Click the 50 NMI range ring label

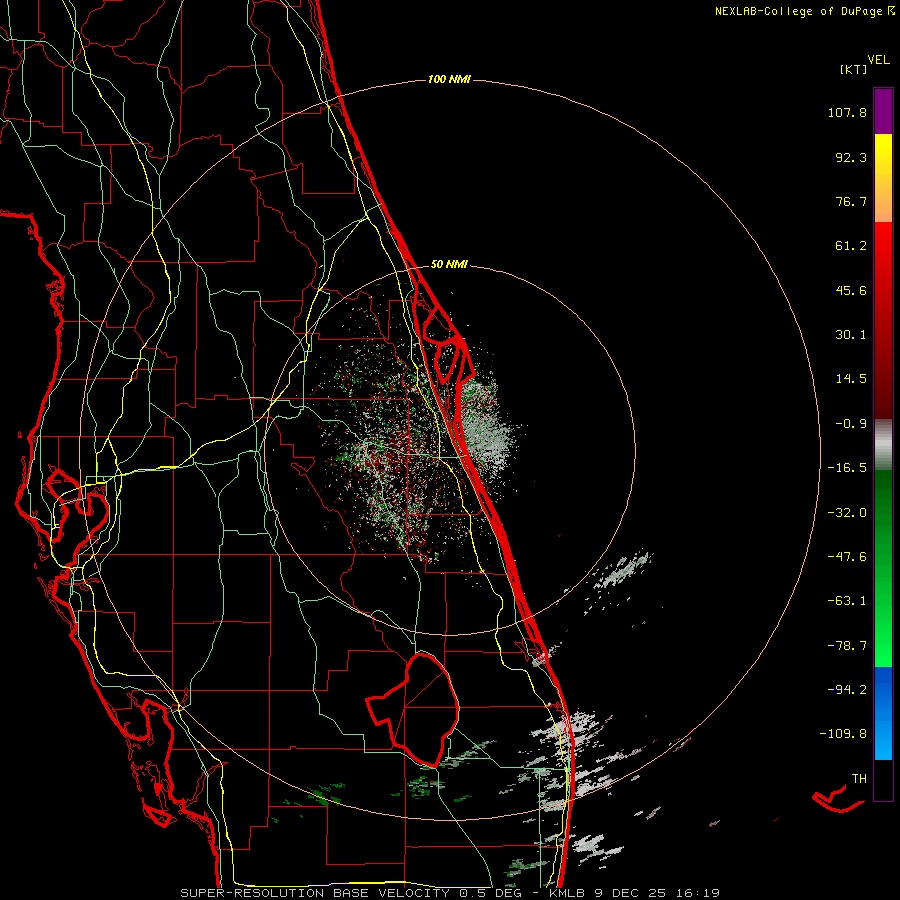pos(449,265)
